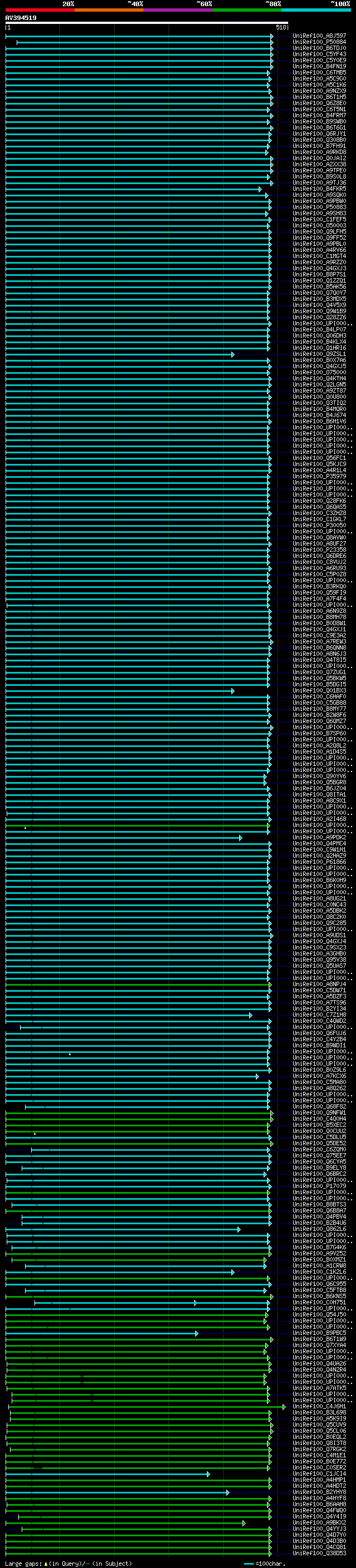356x1568 pixels.
Task: Click the UniRef100_P50884 hit label
Action: [319, 42]
